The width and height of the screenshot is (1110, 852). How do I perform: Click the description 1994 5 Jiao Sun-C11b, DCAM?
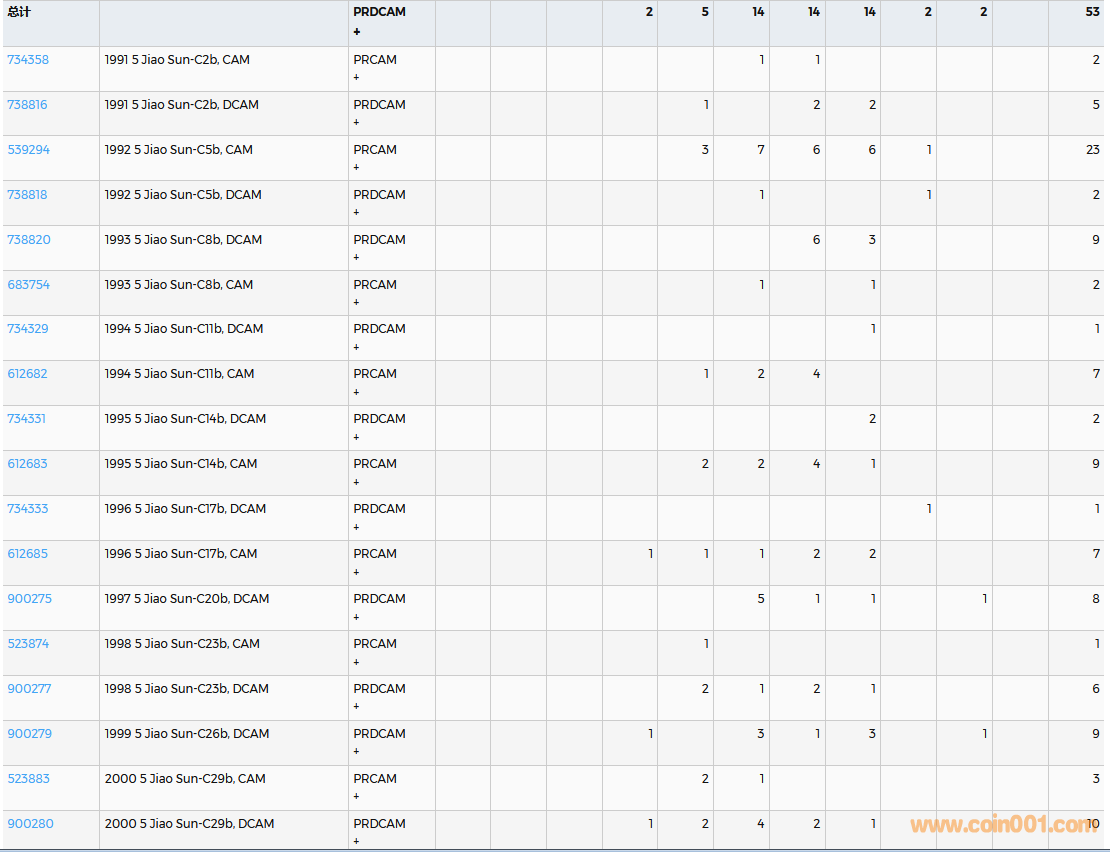pyautogui.click(x=184, y=329)
